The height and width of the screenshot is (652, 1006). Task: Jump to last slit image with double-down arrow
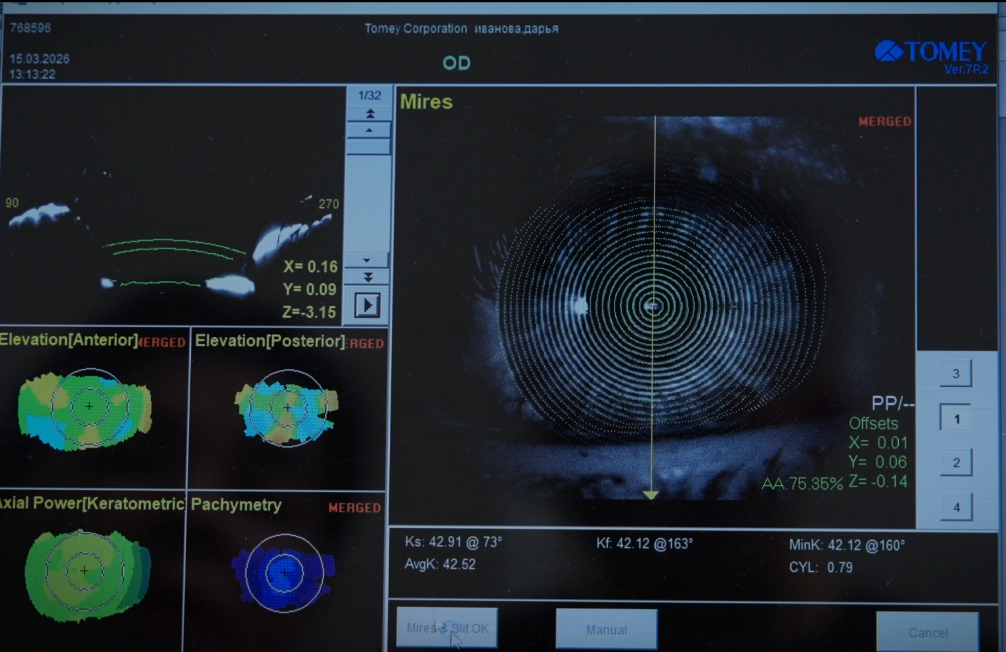click(368, 276)
